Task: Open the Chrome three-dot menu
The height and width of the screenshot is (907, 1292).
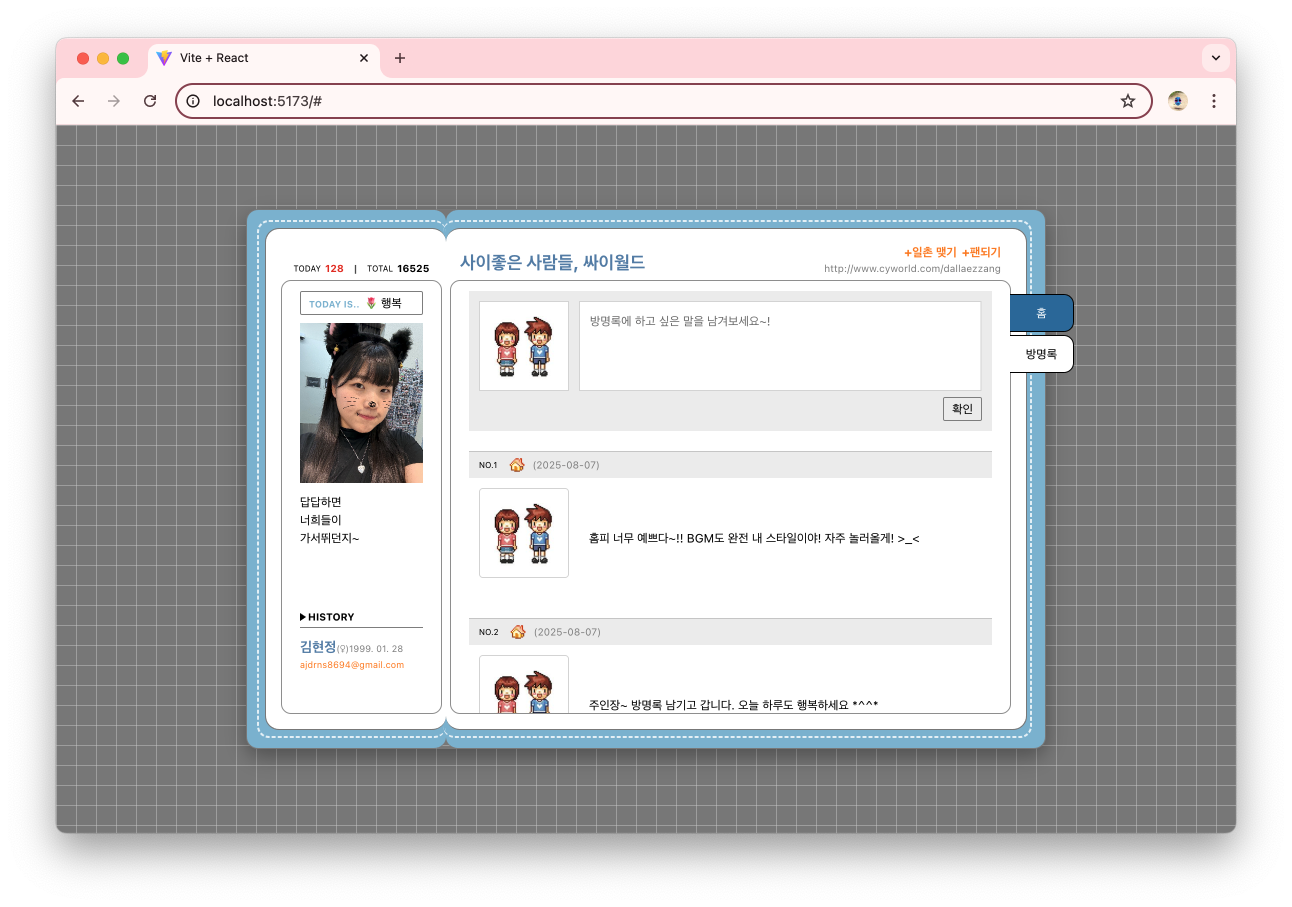Action: point(1214,101)
